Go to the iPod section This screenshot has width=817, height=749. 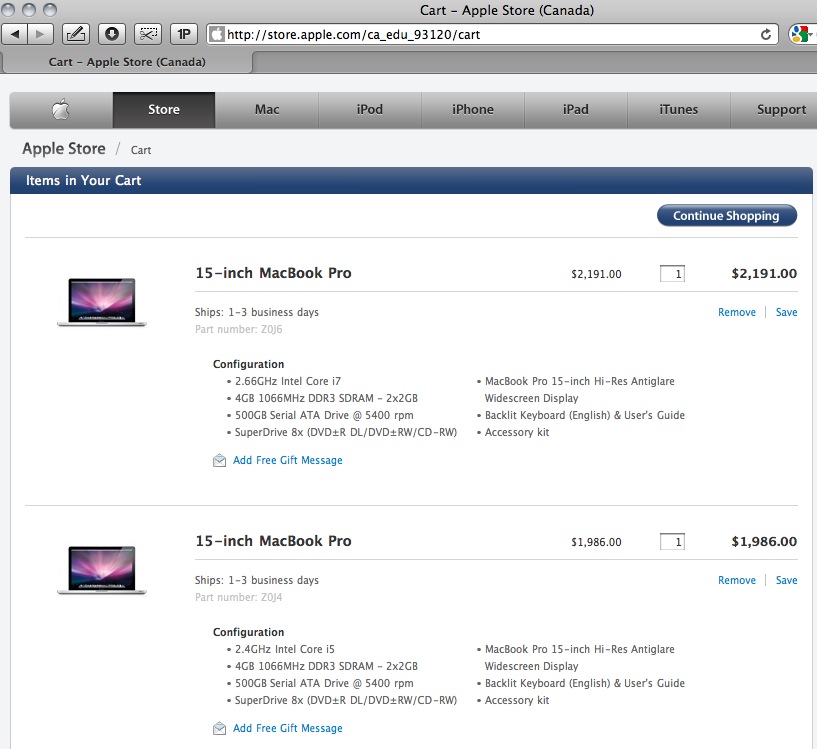(369, 109)
